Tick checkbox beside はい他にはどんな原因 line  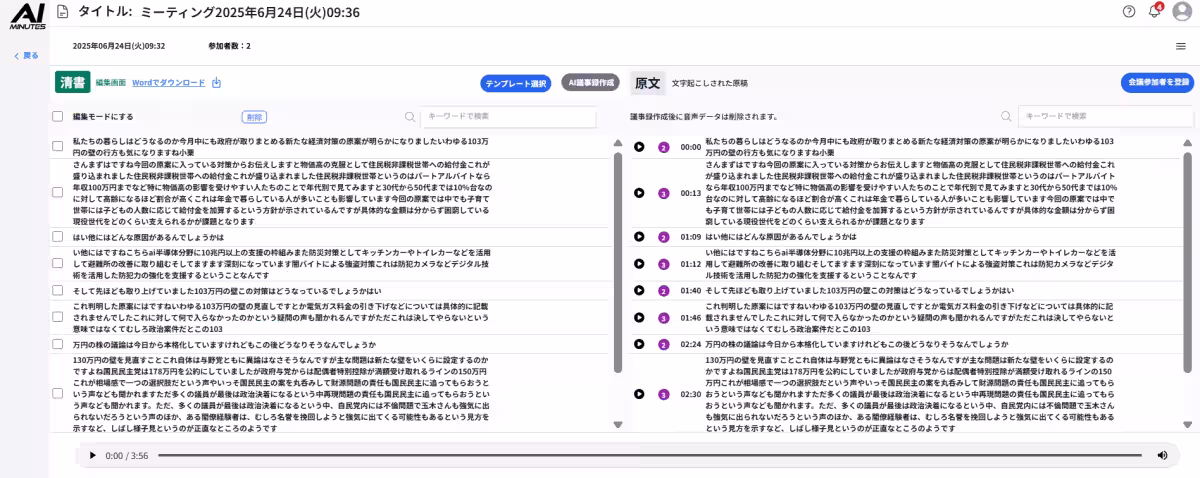coord(58,237)
